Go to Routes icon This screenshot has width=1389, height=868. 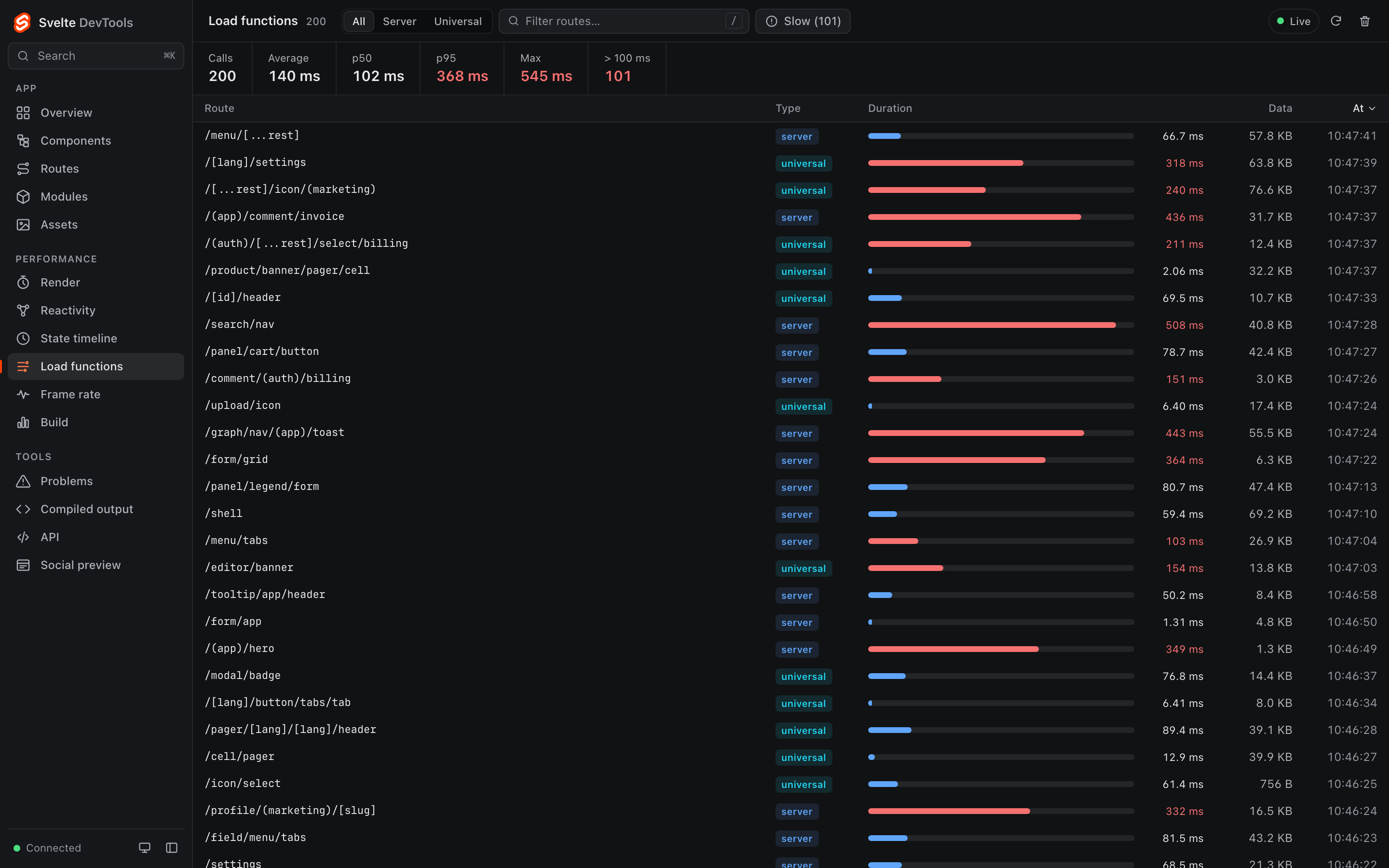(x=23, y=169)
